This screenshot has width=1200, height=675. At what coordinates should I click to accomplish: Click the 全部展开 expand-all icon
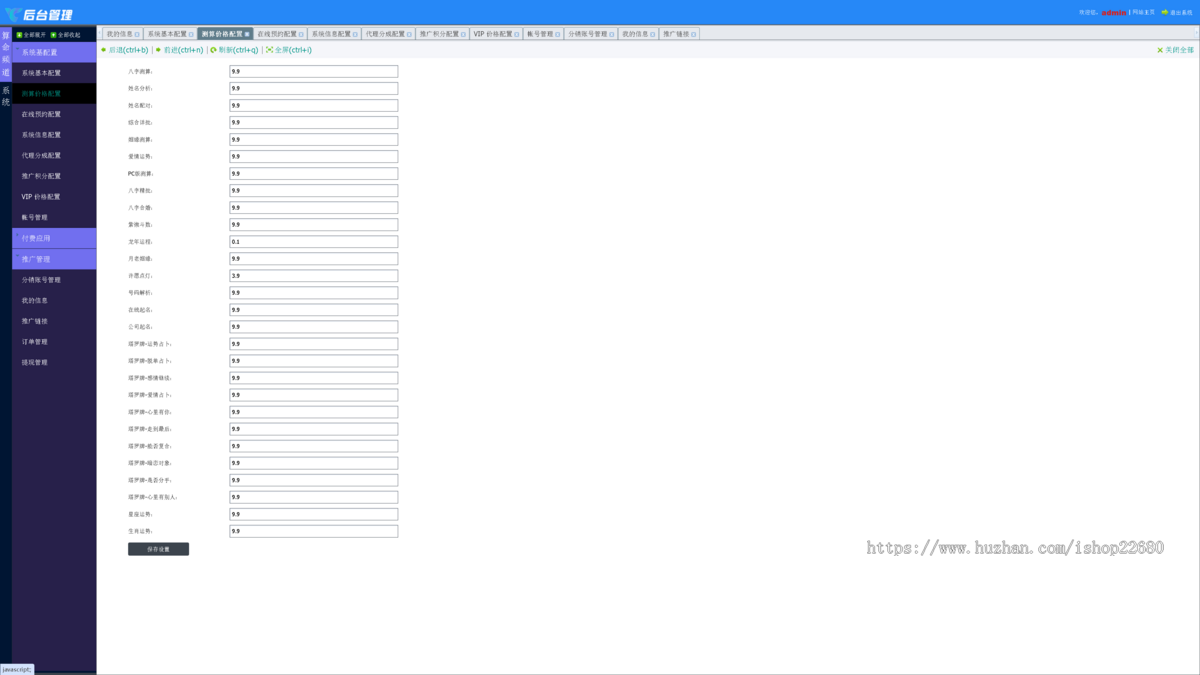[19, 35]
